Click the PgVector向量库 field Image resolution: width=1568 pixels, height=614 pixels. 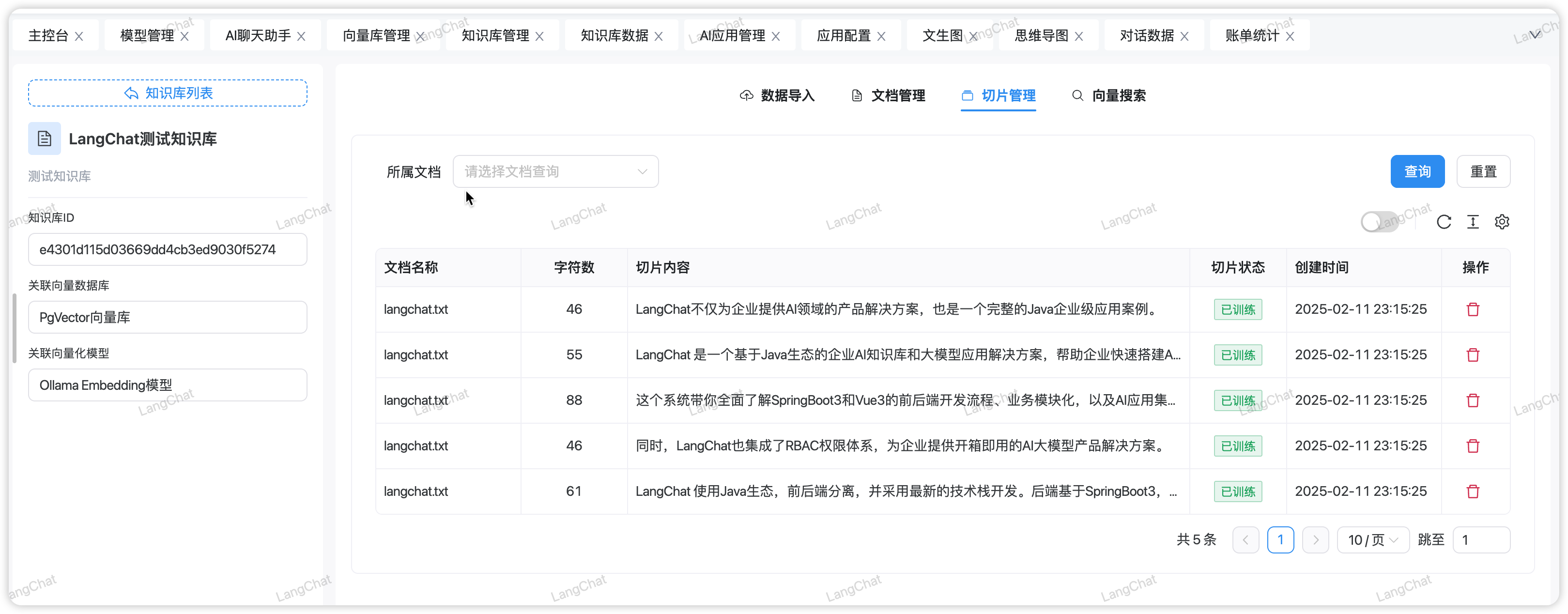tap(168, 317)
